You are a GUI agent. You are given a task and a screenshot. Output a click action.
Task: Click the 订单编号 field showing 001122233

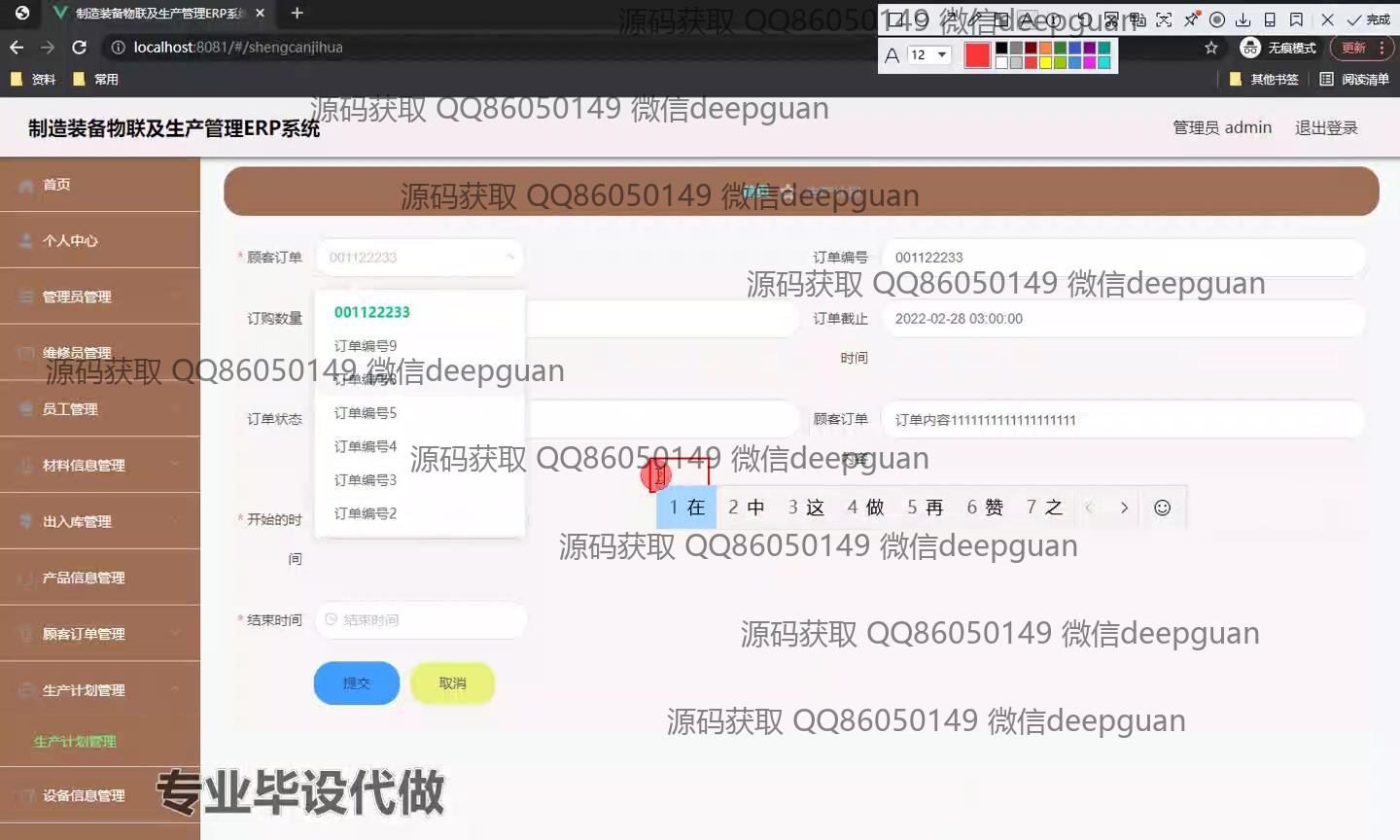click(x=1123, y=258)
